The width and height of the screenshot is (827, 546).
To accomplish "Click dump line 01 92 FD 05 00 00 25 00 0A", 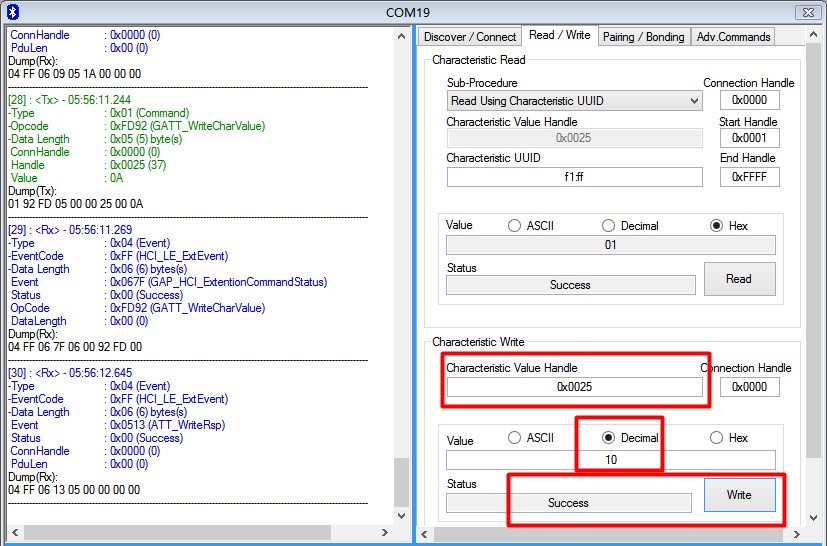I will tap(75, 204).
